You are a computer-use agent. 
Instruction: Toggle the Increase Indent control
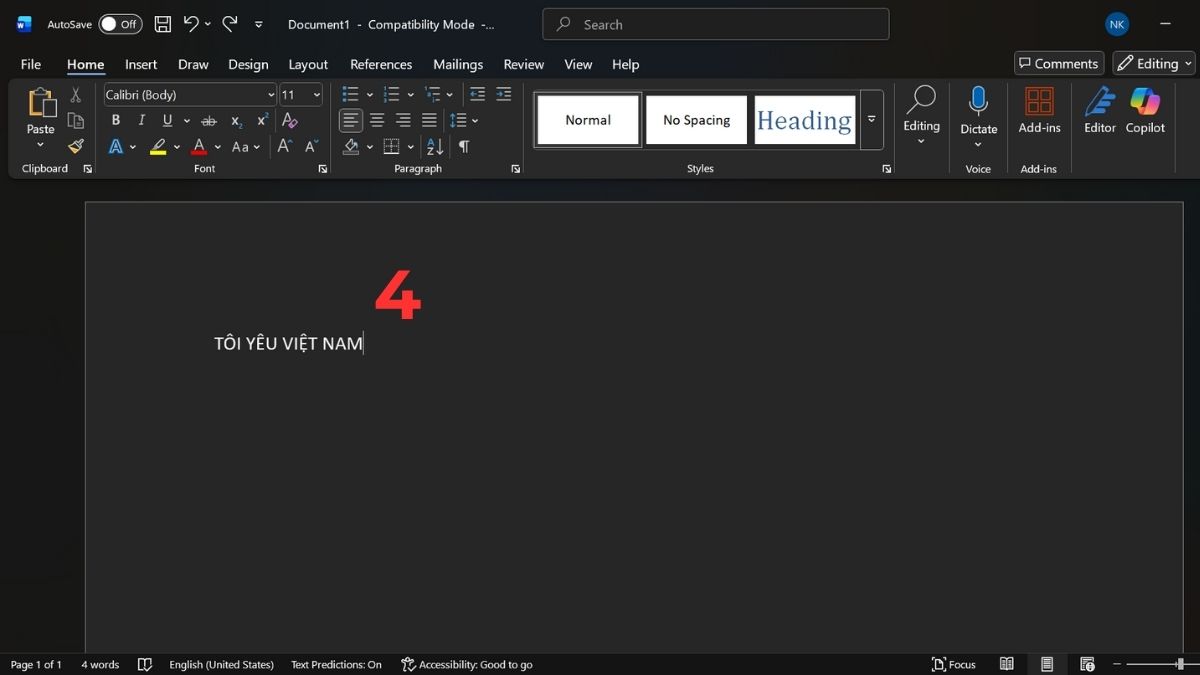pyautogui.click(x=504, y=94)
